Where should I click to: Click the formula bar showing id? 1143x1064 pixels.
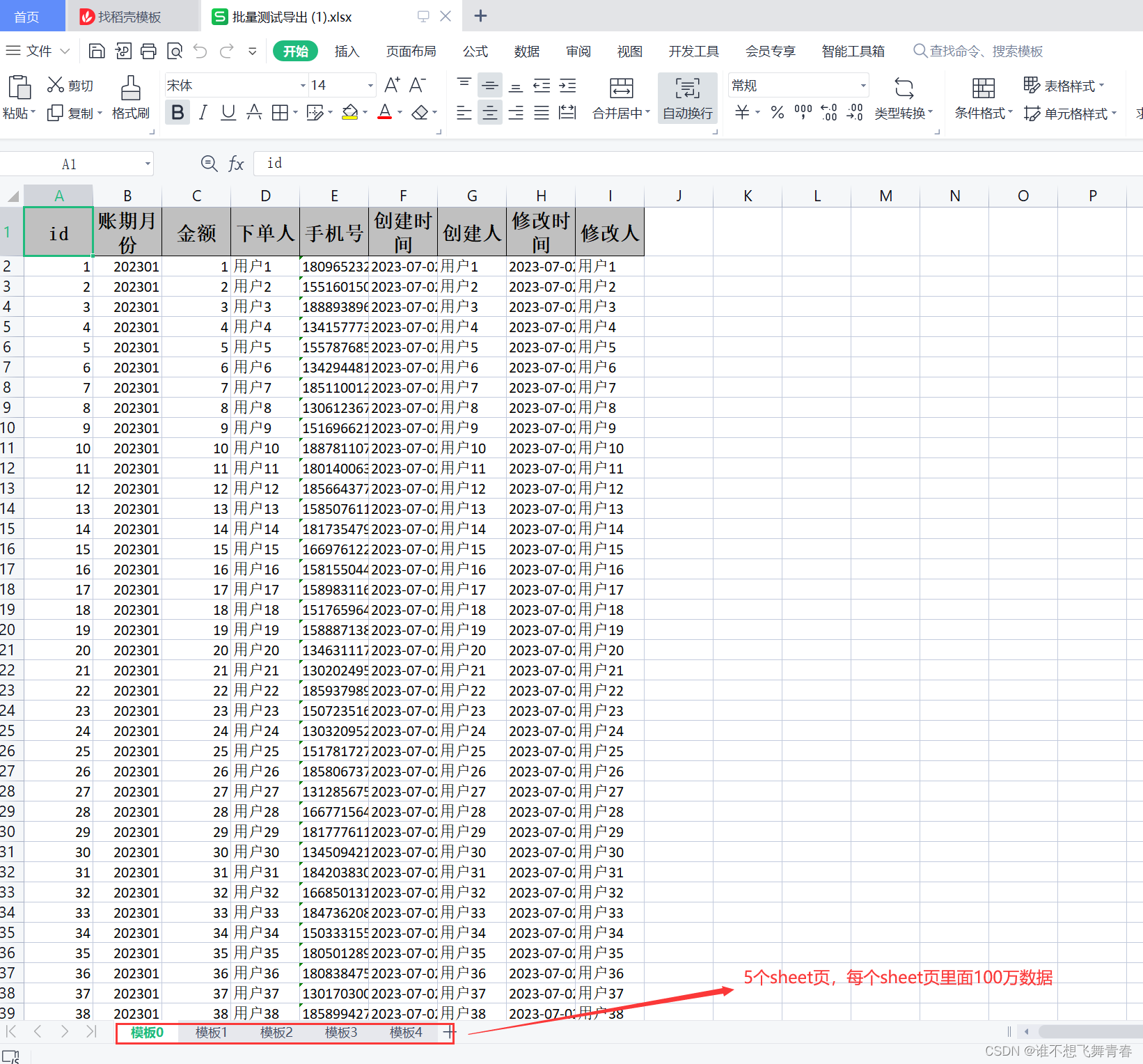click(x=698, y=163)
